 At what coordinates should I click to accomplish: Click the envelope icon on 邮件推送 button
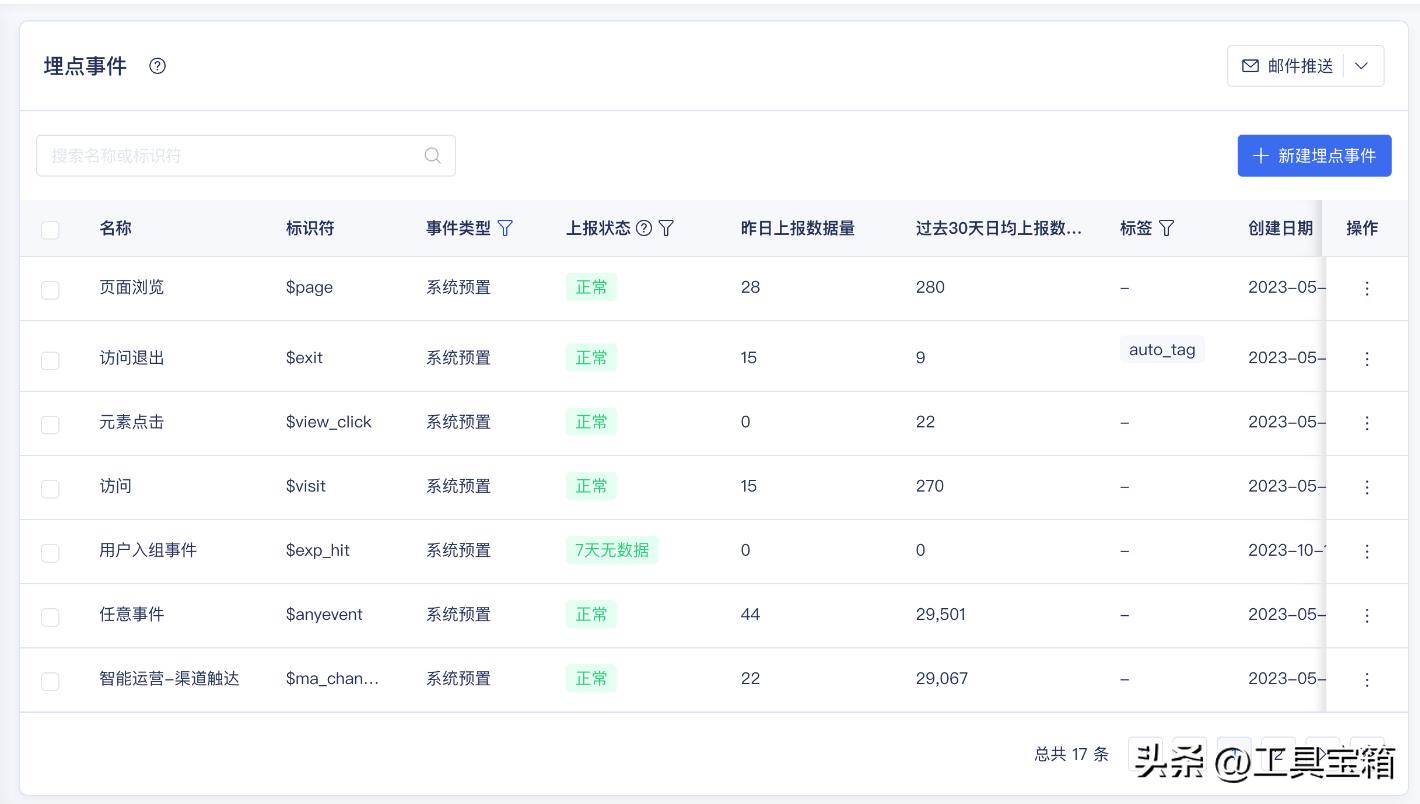pos(1250,66)
